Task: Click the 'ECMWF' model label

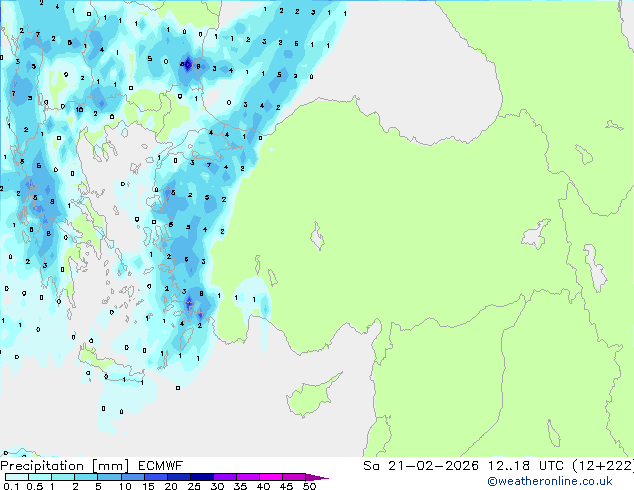Action: pos(161,466)
